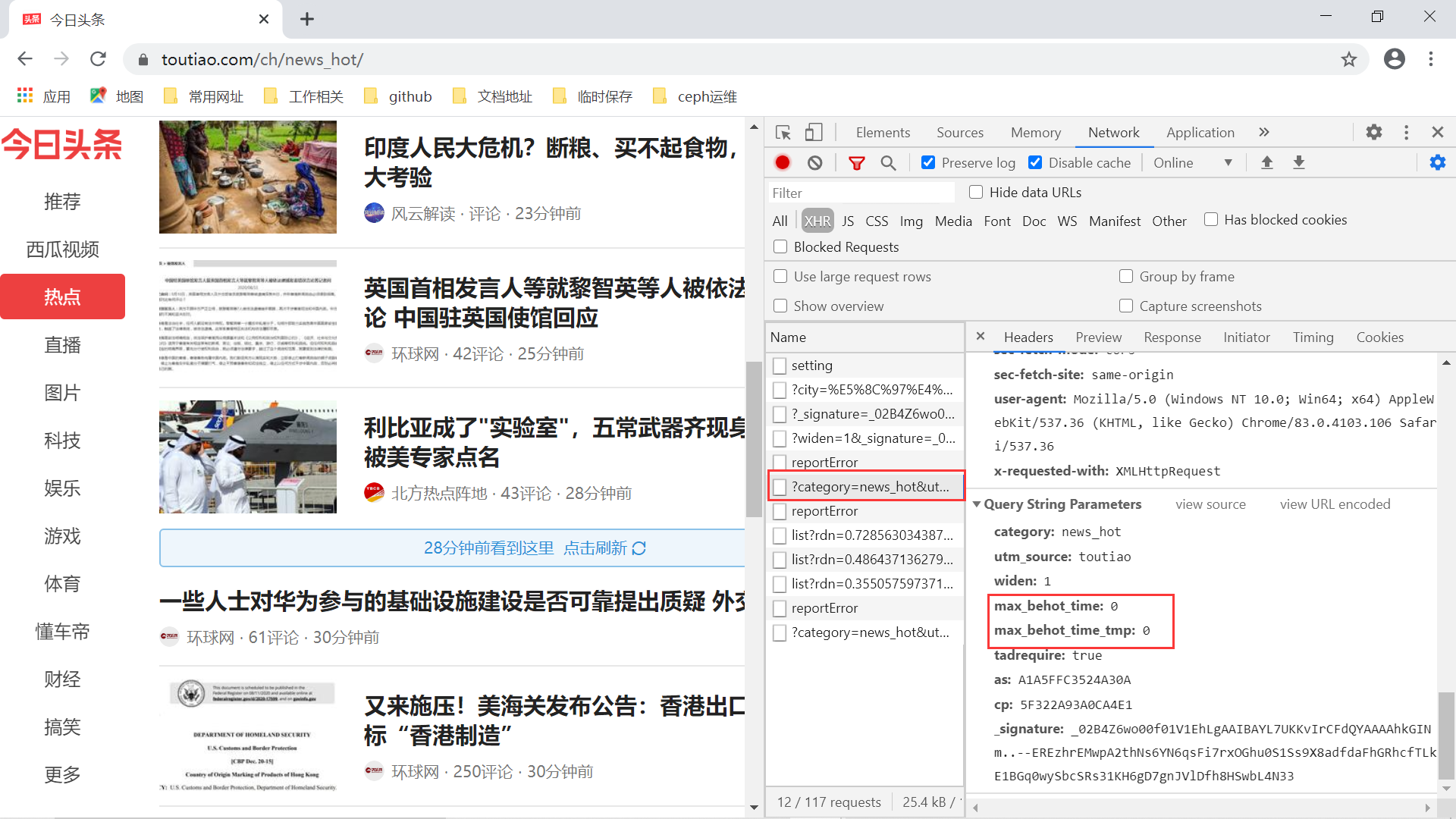The height and width of the screenshot is (819, 1456).
Task: Switch to the Response tab
Action: tap(1172, 337)
